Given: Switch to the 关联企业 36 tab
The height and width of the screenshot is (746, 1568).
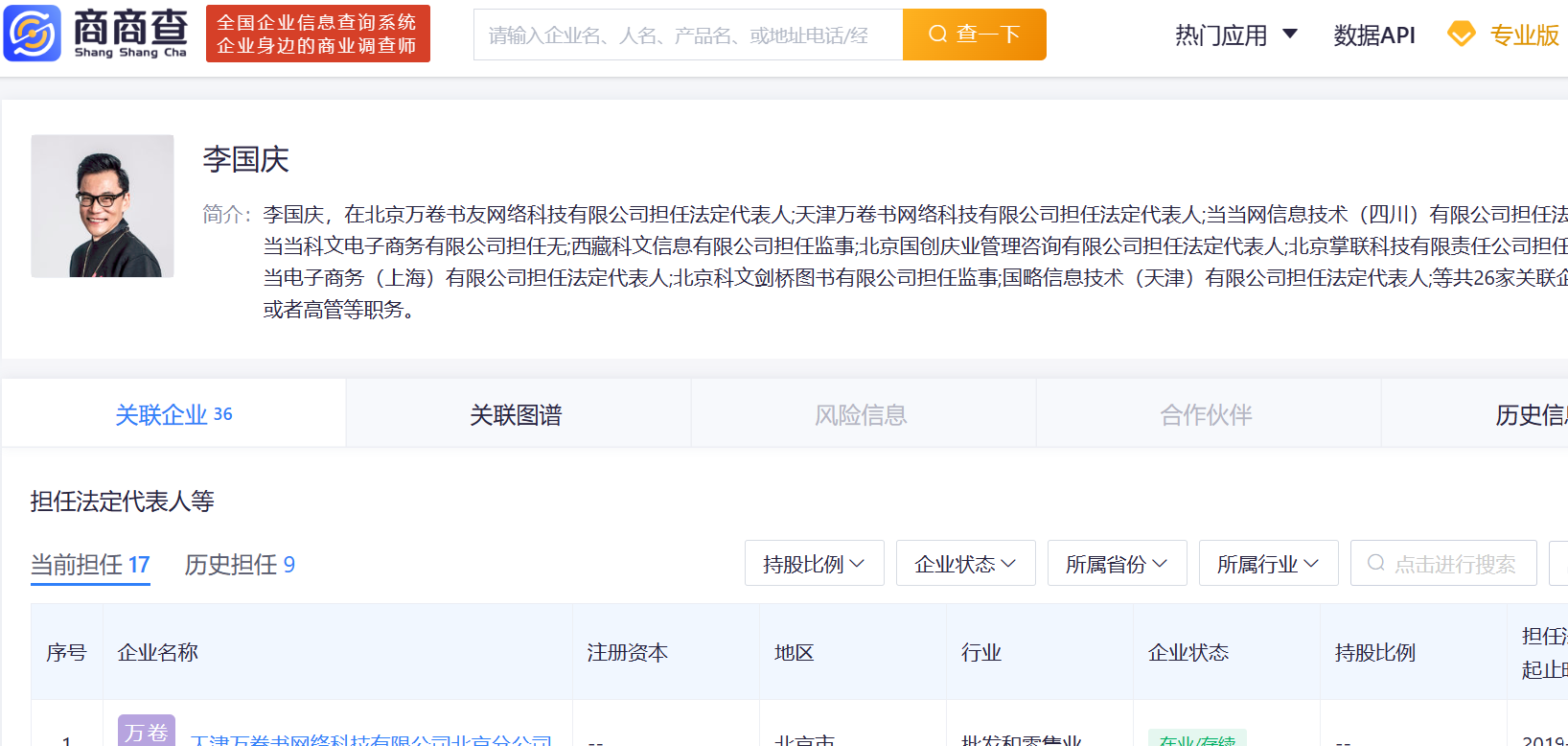Looking at the screenshot, I should pyautogui.click(x=173, y=414).
